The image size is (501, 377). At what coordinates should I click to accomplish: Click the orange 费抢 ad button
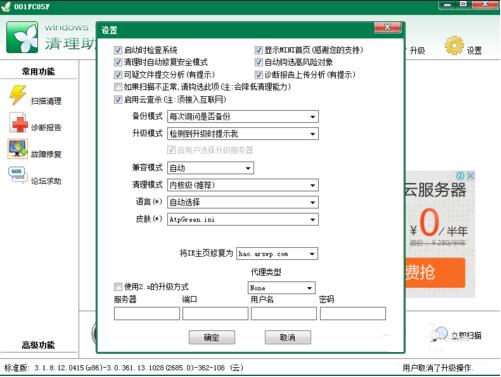(x=435, y=273)
